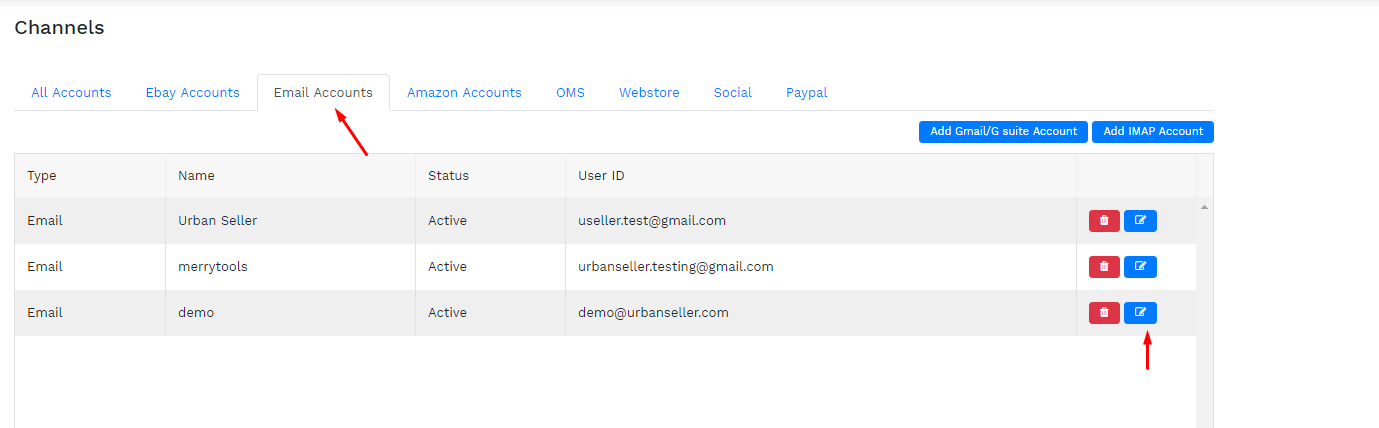
Task: Open the Social tab
Action: [733, 93]
